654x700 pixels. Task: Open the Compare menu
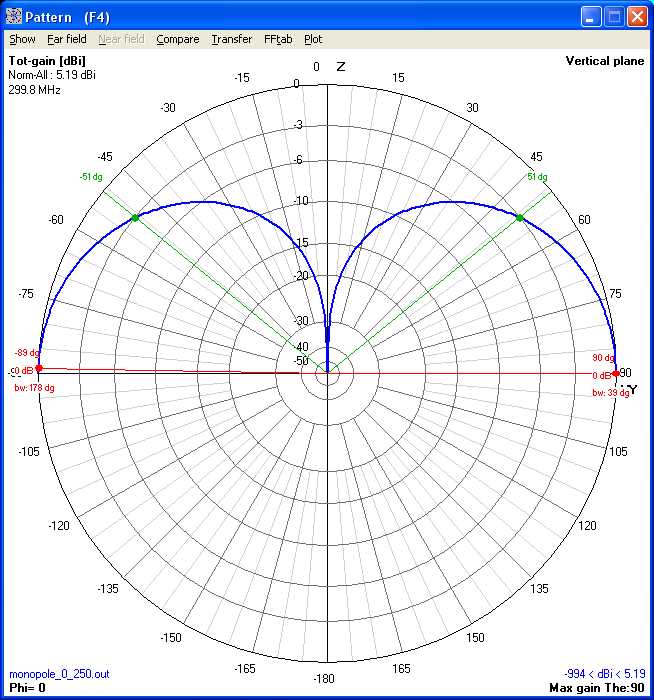[x=178, y=39]
